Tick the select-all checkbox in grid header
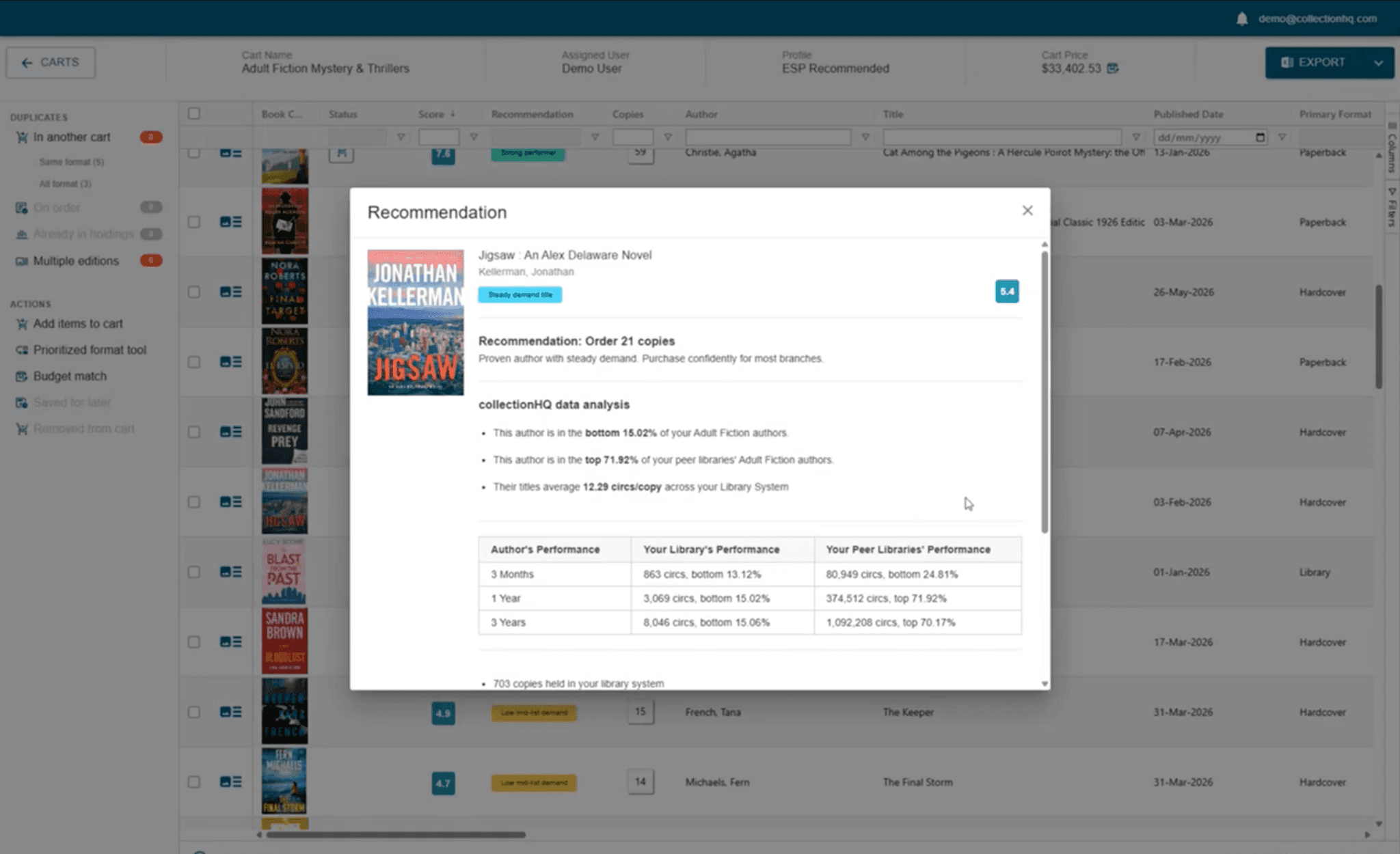1400x854 pixels. coord(194,113)
